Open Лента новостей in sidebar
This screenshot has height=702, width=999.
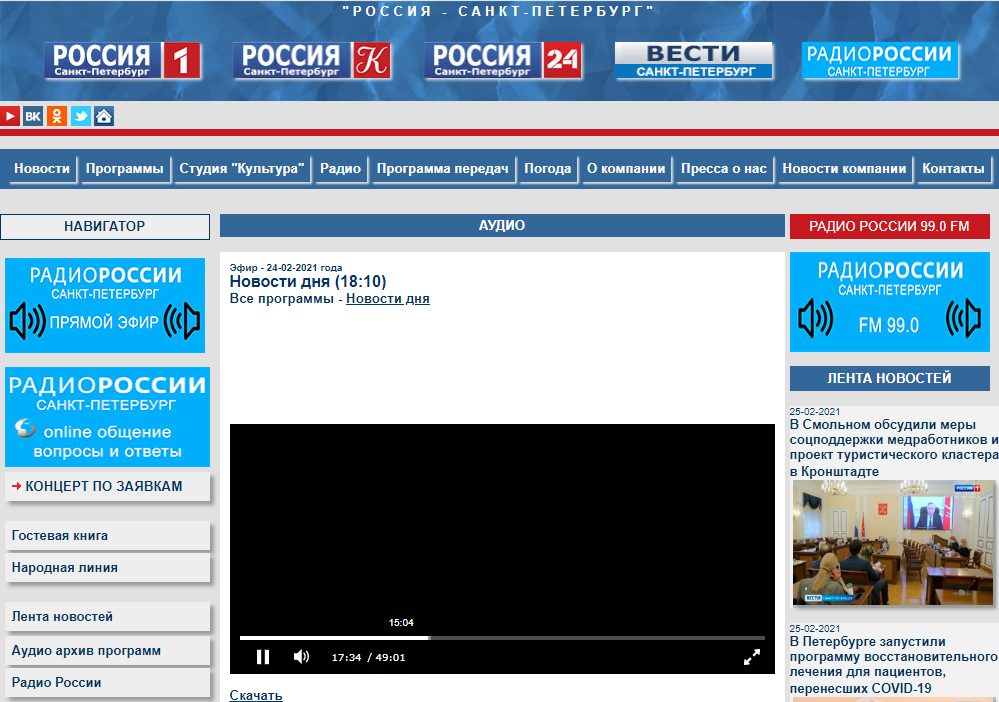point(107,617)
